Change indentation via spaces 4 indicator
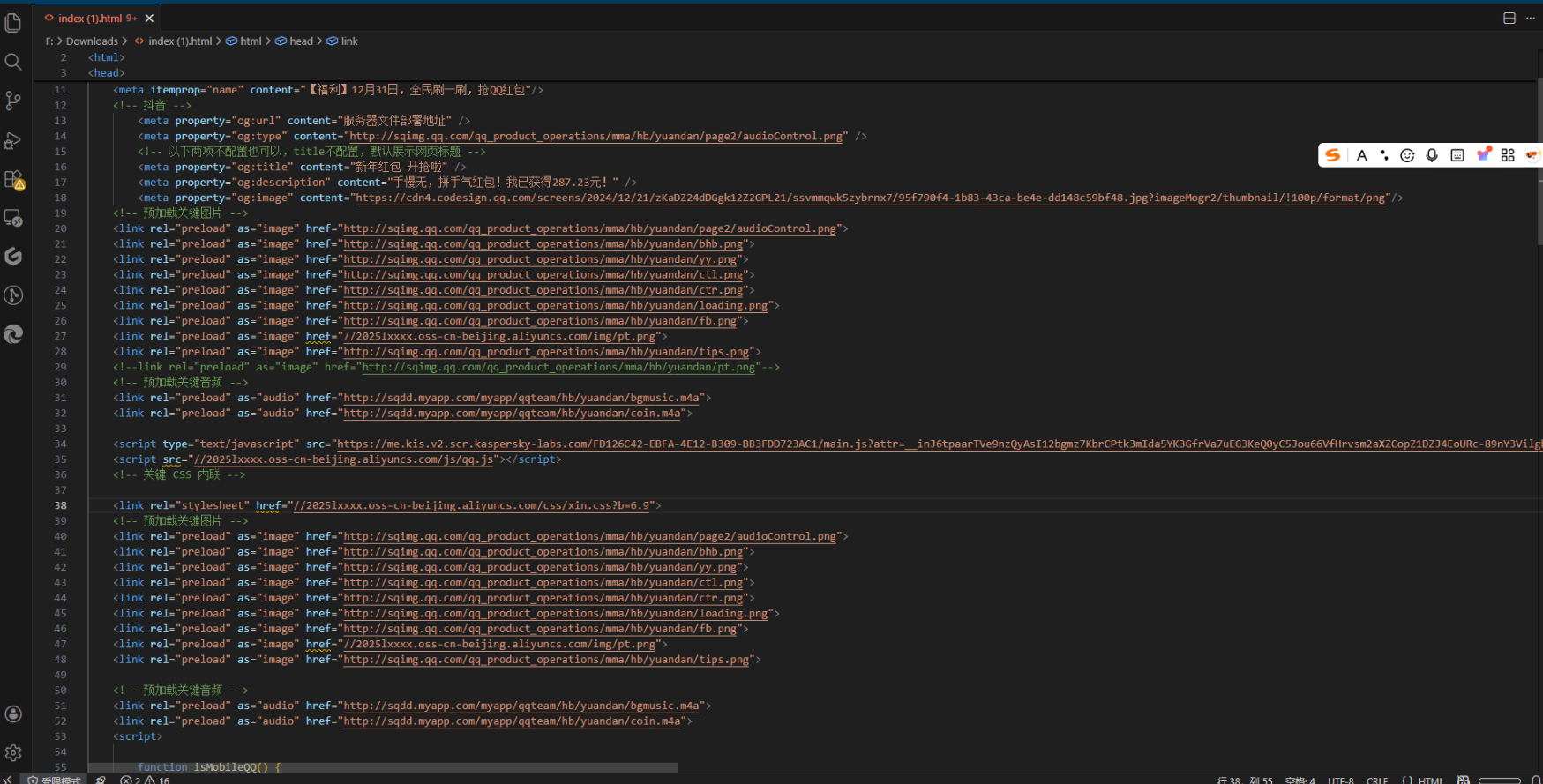 click(1300, 780)
